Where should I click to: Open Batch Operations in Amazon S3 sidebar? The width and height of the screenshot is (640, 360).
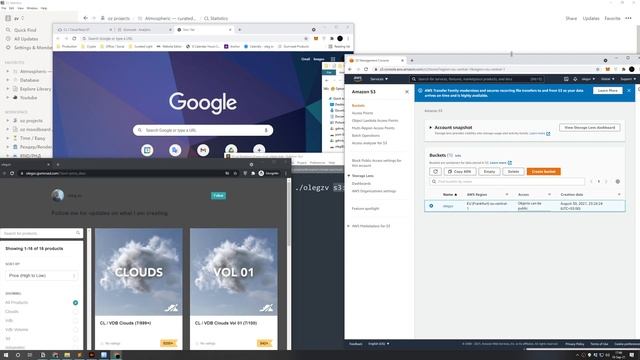coord(366,135)
